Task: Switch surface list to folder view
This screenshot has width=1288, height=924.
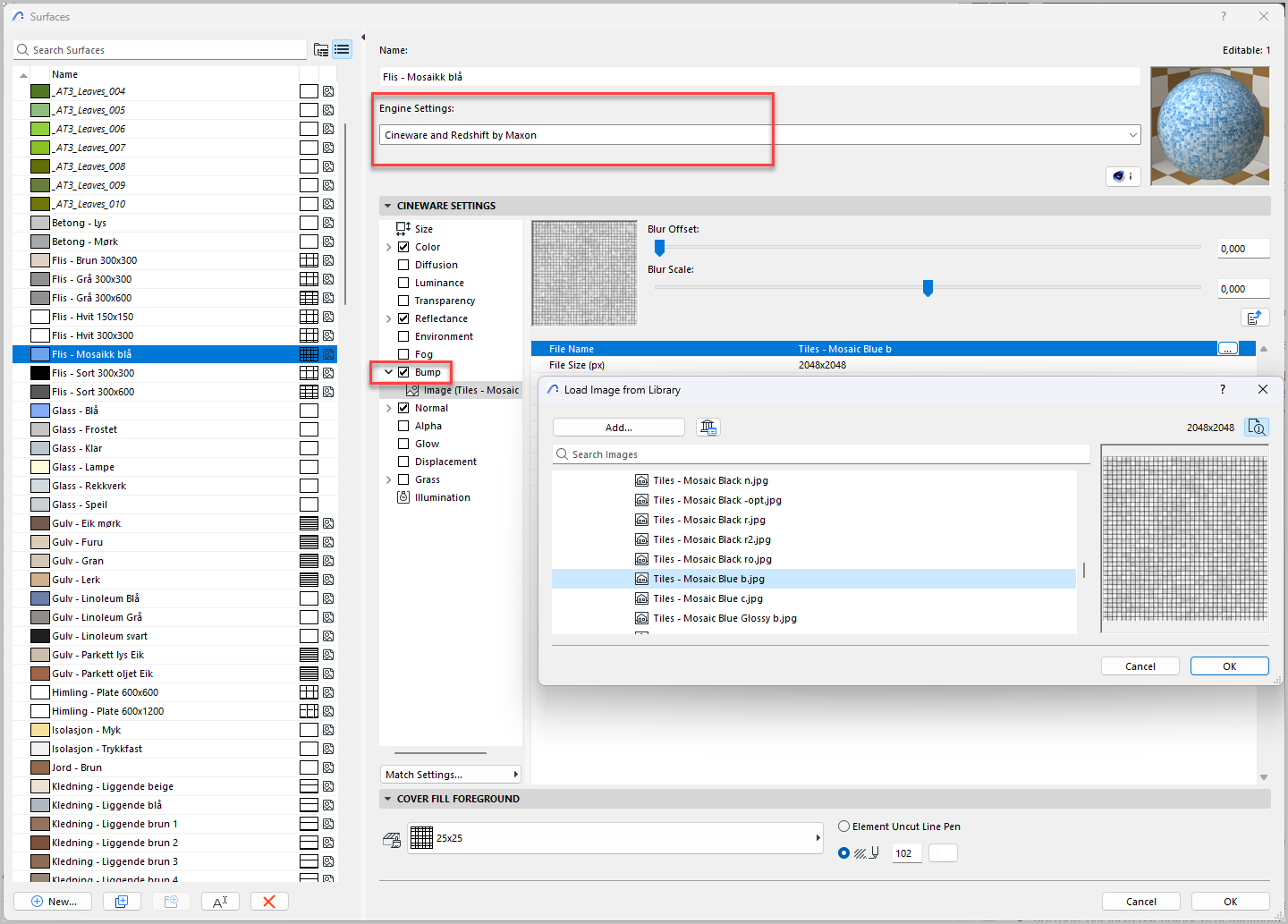Action: click(321, 50)
